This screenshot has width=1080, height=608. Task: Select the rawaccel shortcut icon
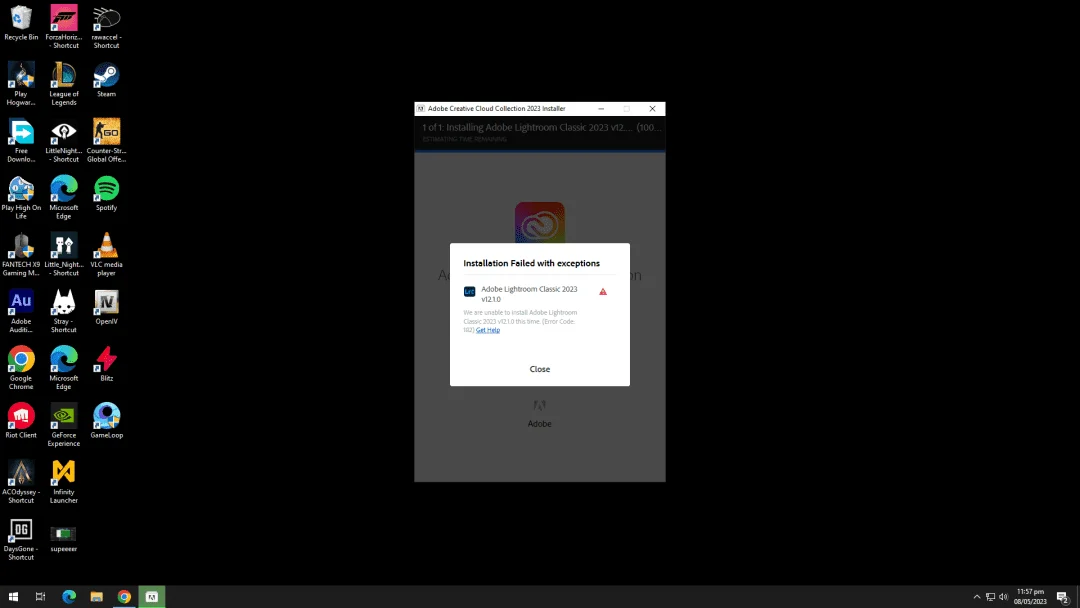click(x=106, y=27)
